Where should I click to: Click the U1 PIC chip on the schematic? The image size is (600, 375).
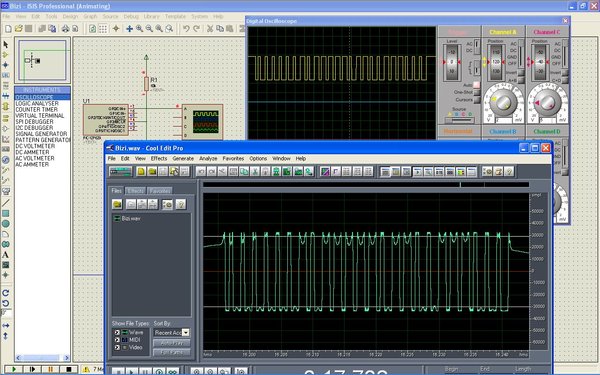pyautogui.click(x=106, y=119)
